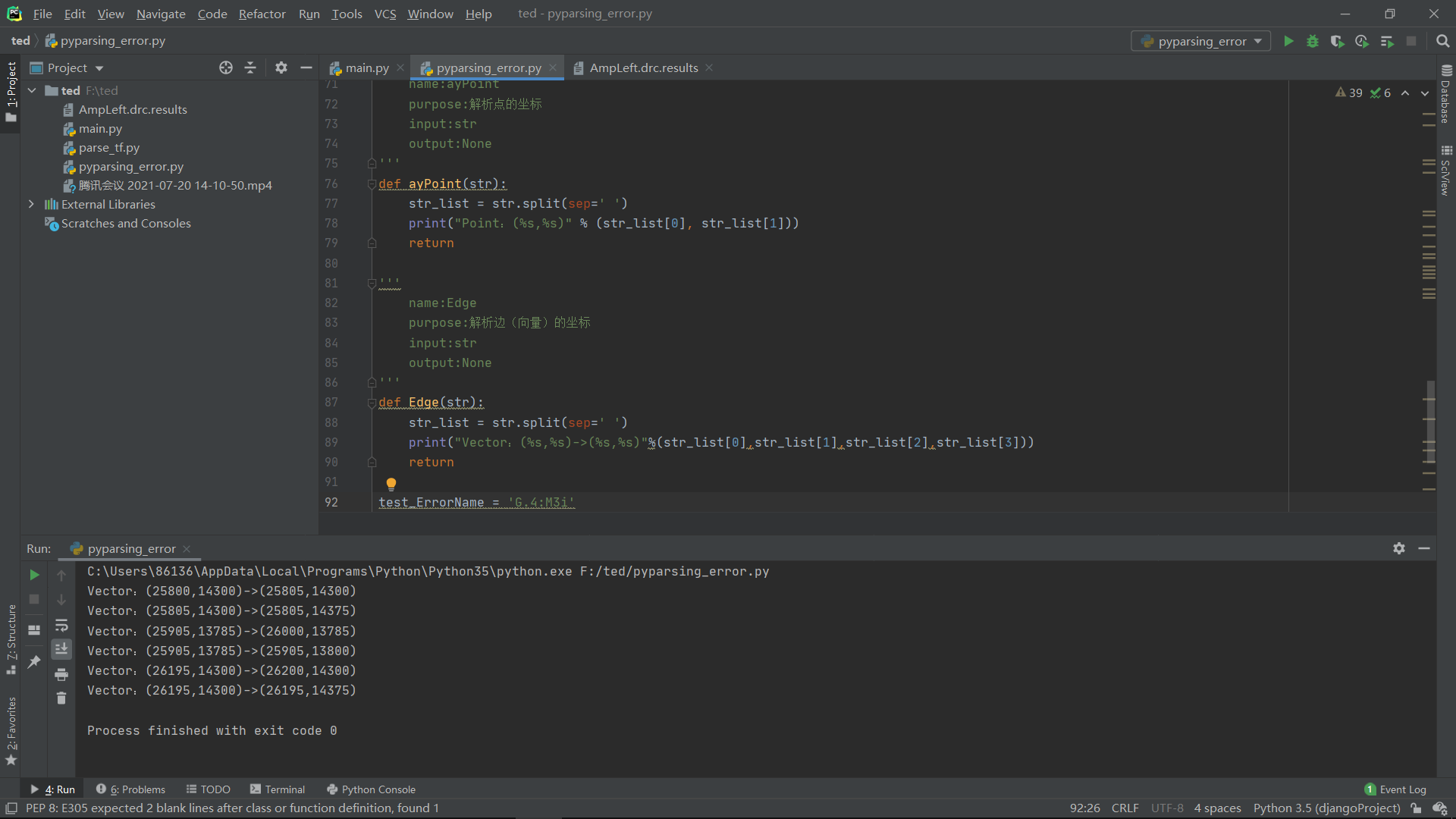Image resolution: width=1456 pixels, height=819 pixels.
Task: Expand External Libraries tree node
Action: [x=31, y=205]
